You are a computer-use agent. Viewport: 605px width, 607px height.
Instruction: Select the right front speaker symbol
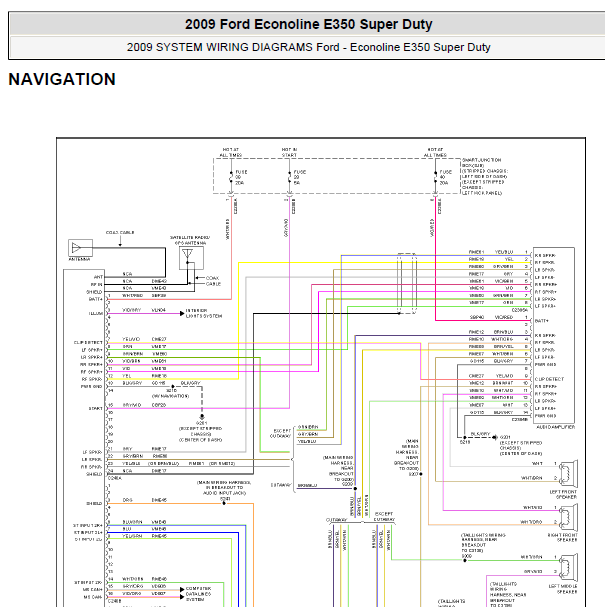coord(569,517)
